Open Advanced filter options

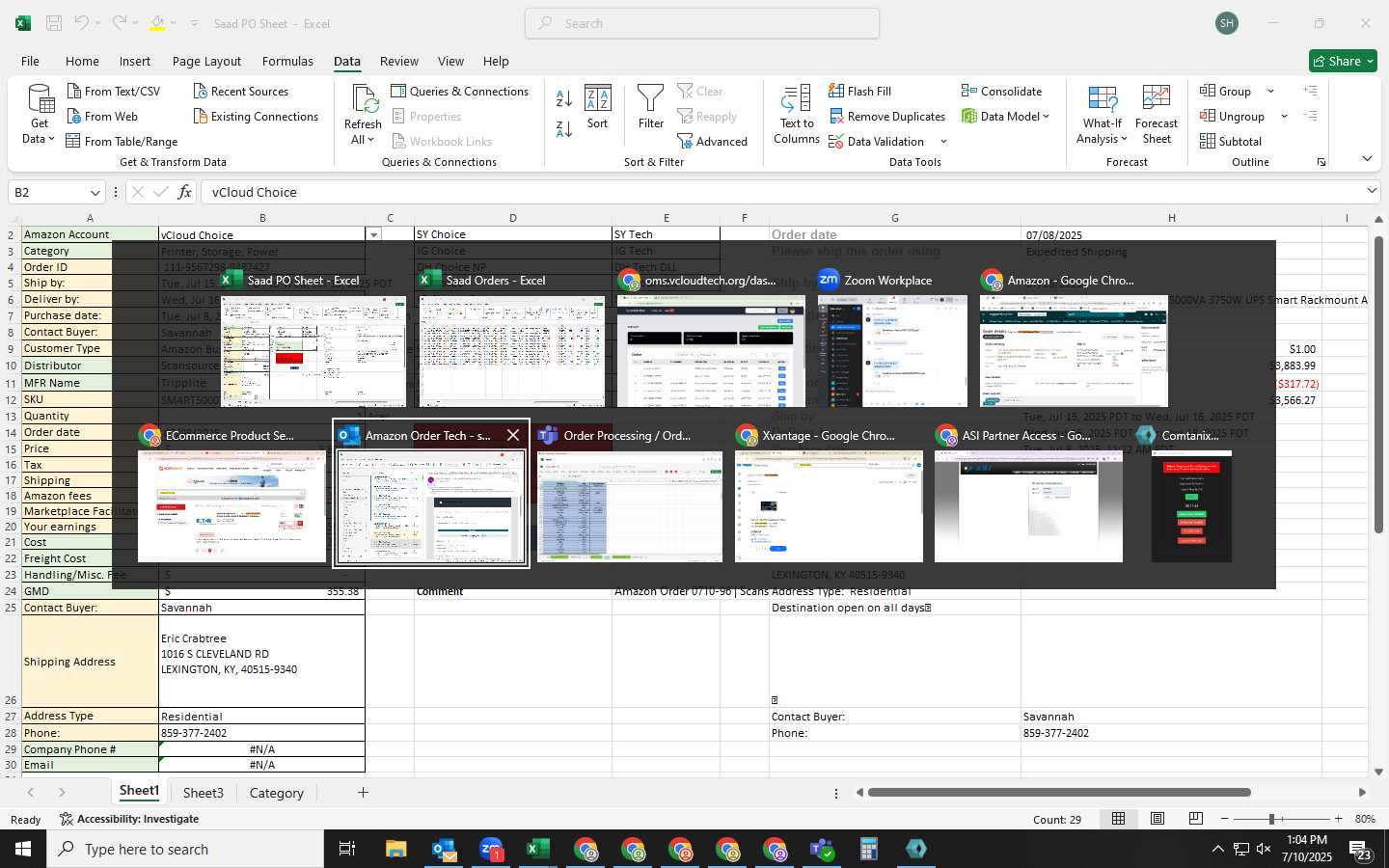coord(713,141)
